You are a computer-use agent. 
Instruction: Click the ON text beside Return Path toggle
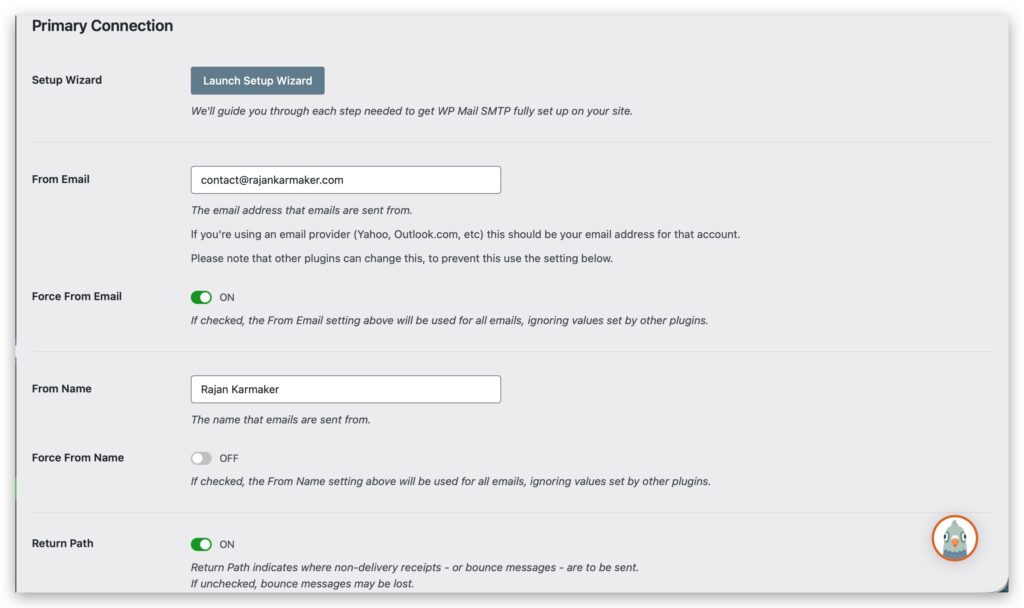click(x=227, y=544)
